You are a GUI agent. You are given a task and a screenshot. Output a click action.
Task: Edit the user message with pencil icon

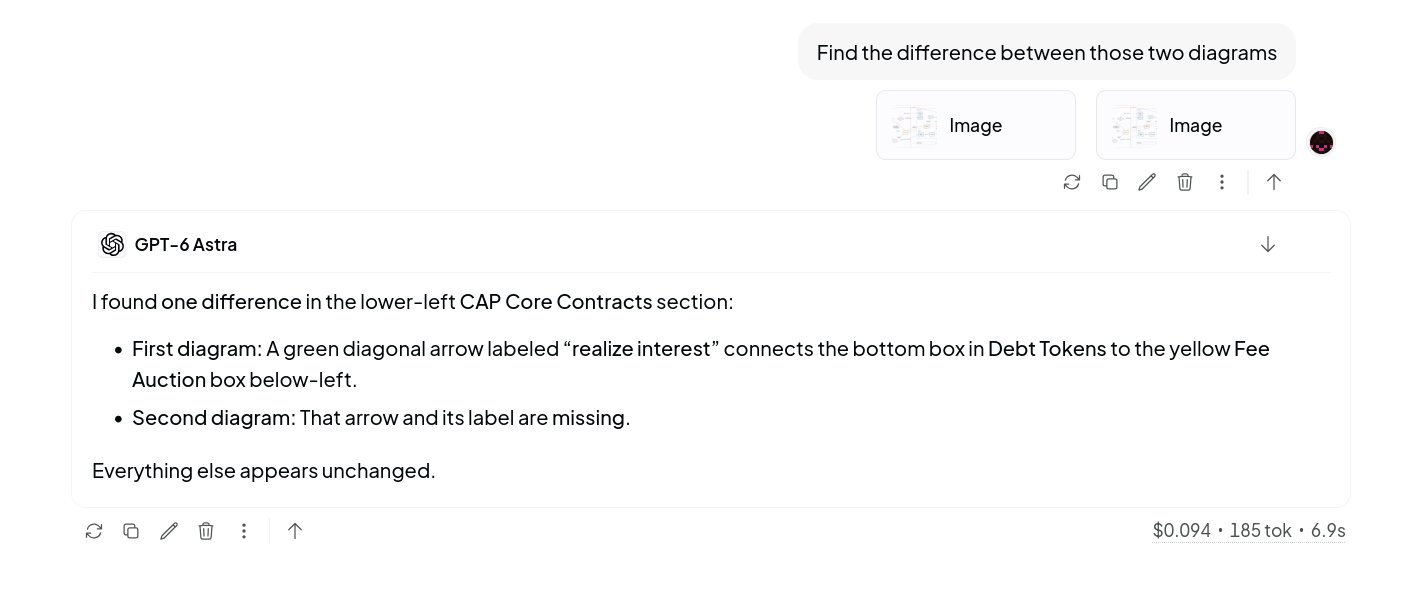(x=1147, y=182)
